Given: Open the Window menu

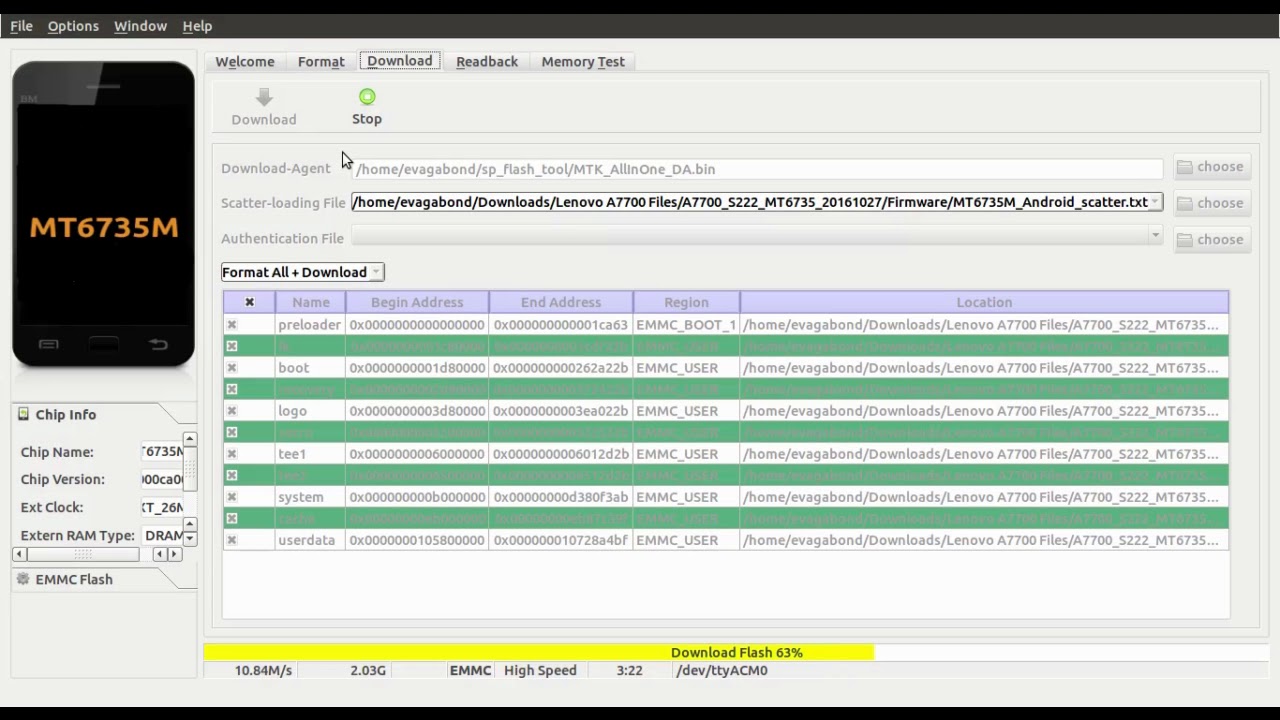Looking at the screenshot, I should (140, 26).
